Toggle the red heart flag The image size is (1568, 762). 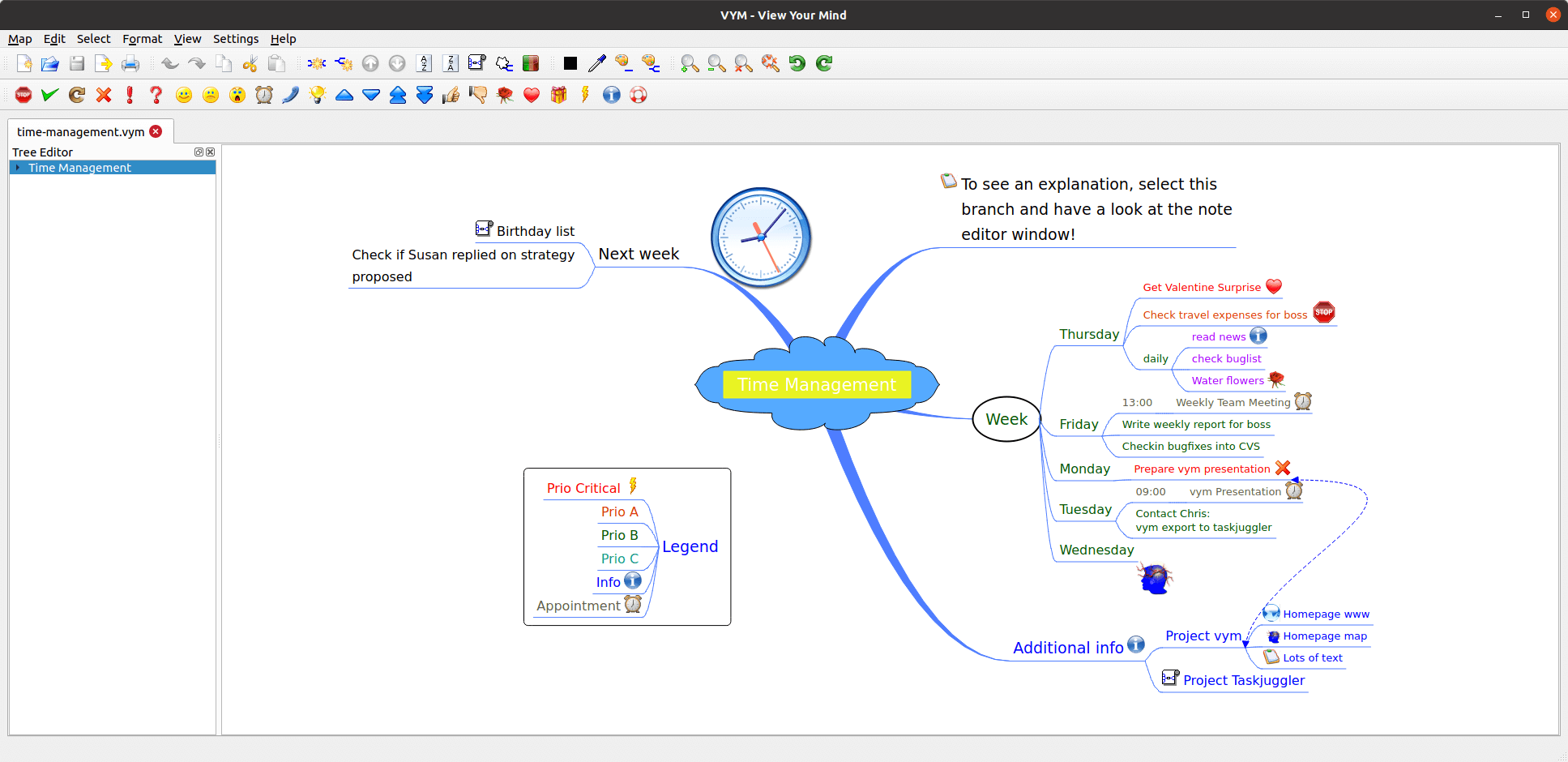pyautogui.click(x=532, y=95)
